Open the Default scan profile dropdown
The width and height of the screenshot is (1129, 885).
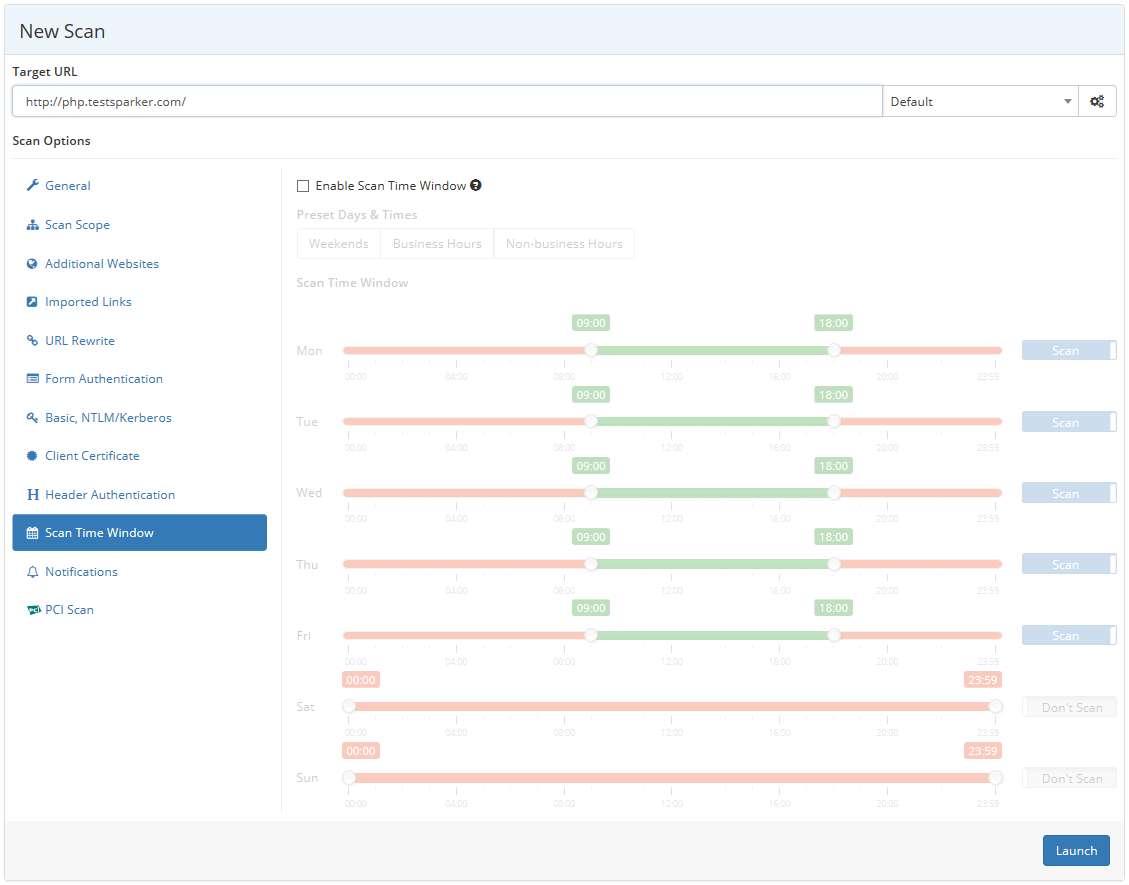point(979,101)
